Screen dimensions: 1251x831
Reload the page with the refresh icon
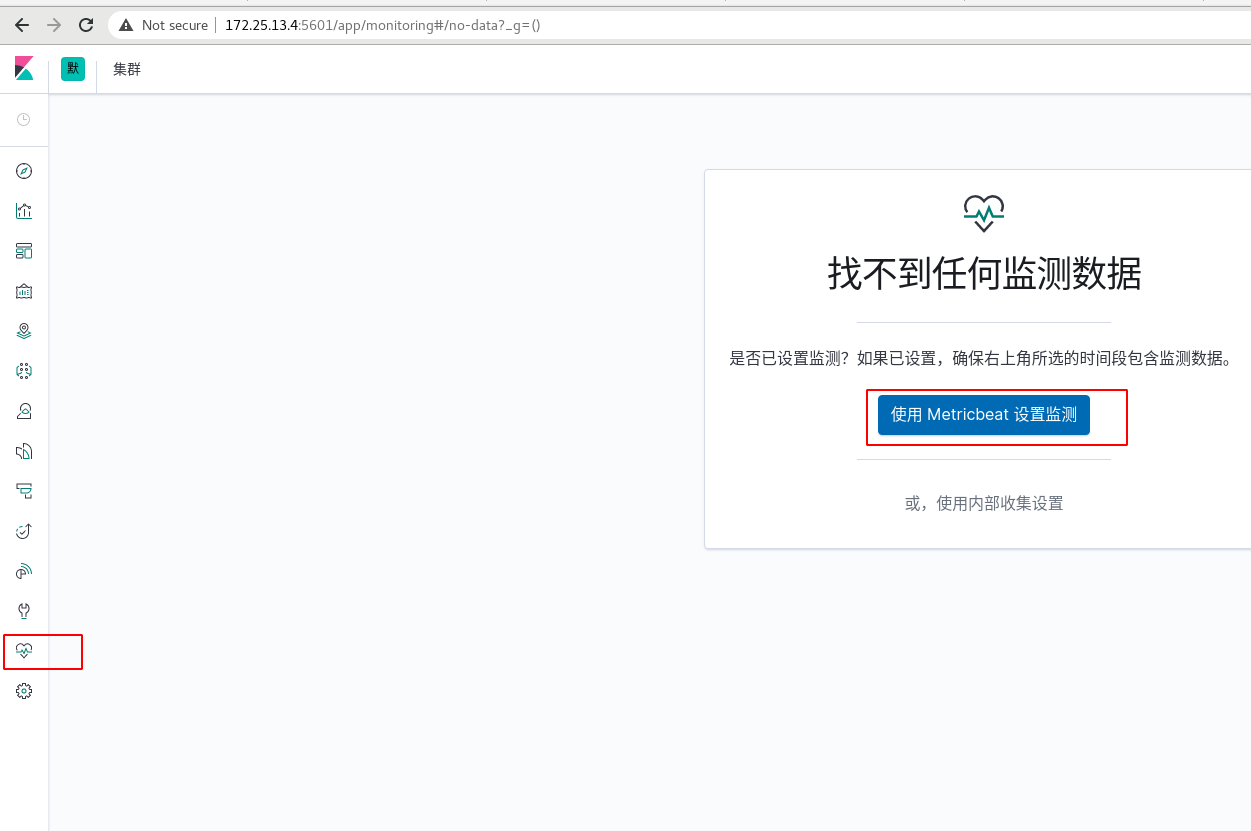[86, 25]
